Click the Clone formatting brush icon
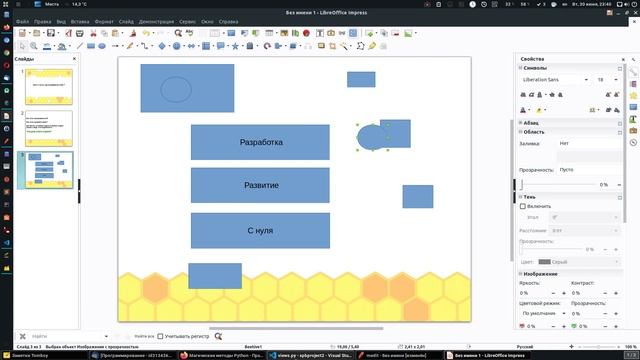Screen dimensions: 640x360 pyautogui.click(x=133, y=33)
